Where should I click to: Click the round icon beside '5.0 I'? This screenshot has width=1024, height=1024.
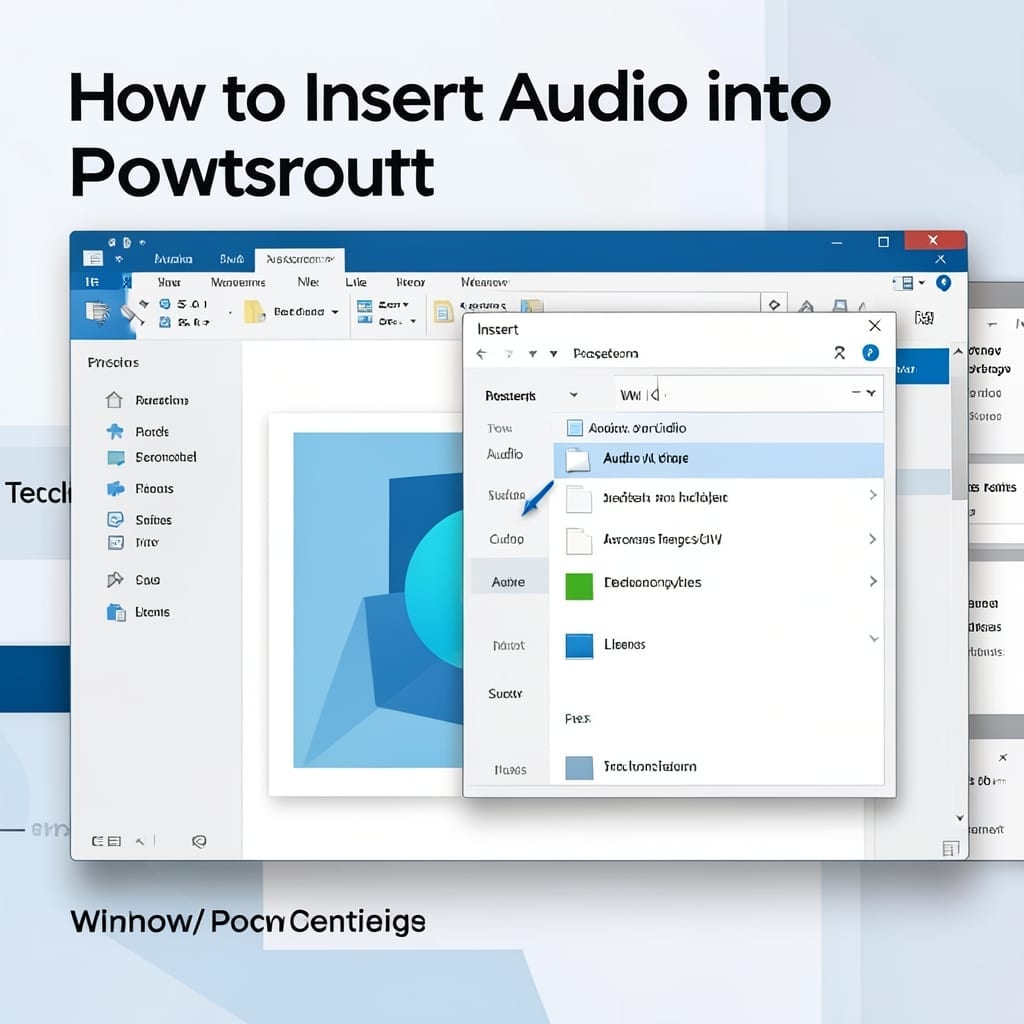point(165,304)
